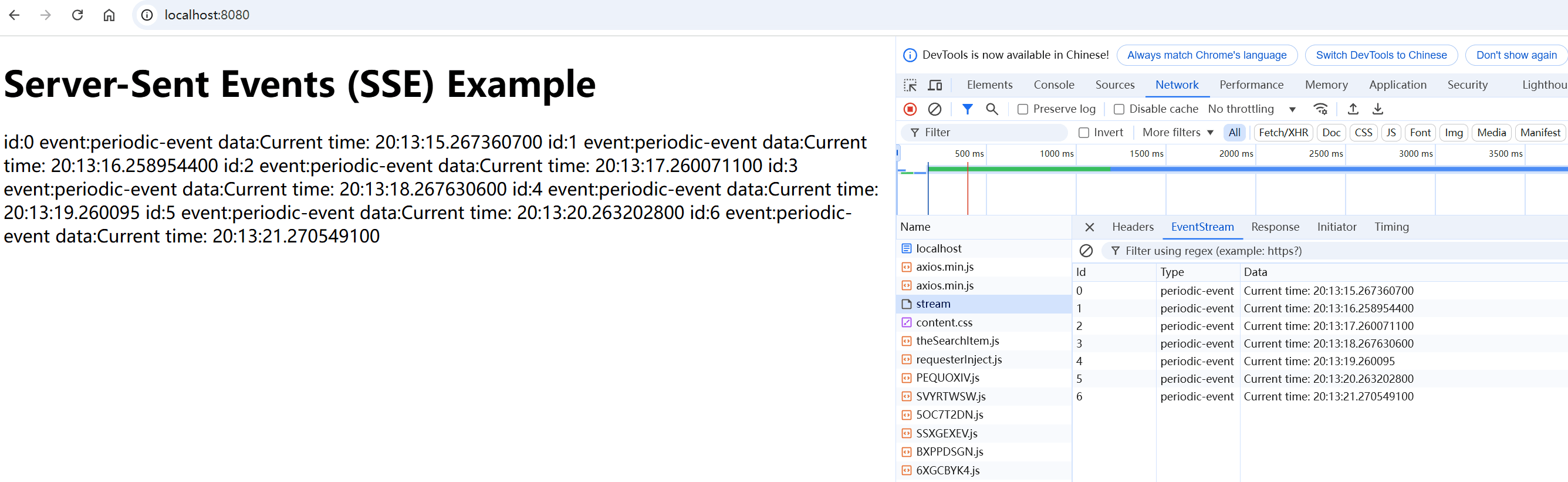
Task: Toggle the network filter funnel icon
Action: click(x=967, y=109)
